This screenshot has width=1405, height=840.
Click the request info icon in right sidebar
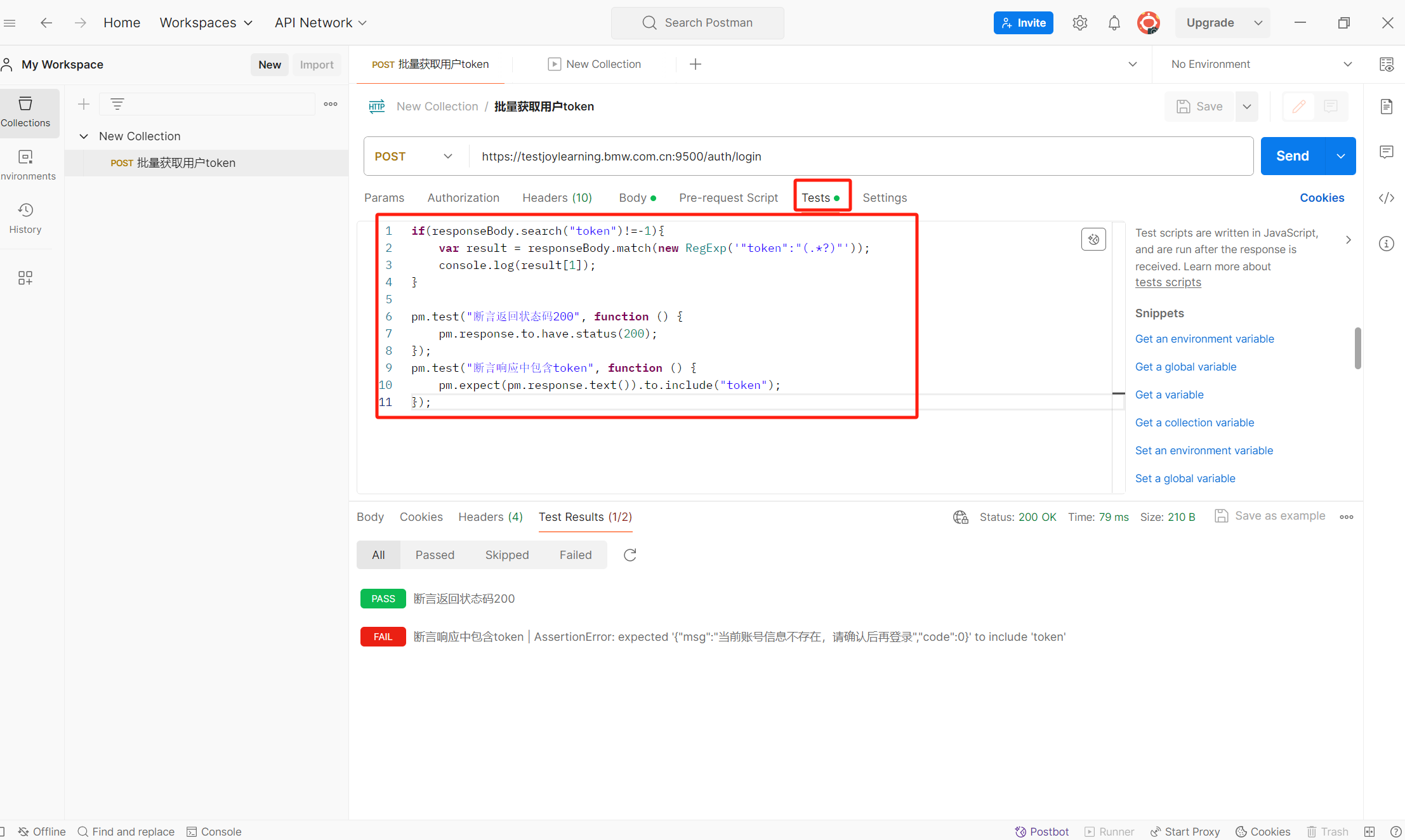[1386, 244]
